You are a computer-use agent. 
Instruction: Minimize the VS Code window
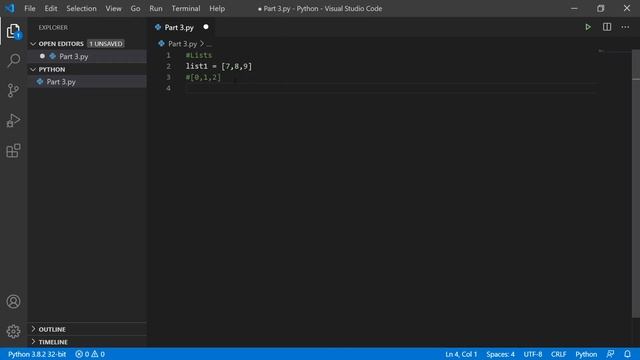coord(574,8)
